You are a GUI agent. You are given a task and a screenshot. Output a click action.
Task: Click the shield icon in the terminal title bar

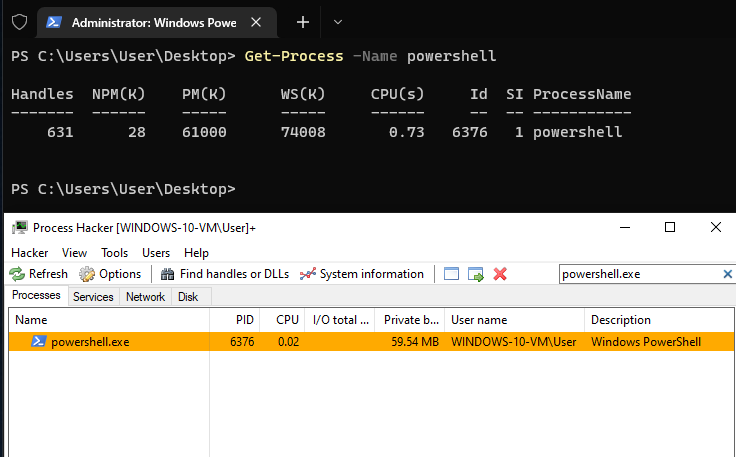click(19, 22)
